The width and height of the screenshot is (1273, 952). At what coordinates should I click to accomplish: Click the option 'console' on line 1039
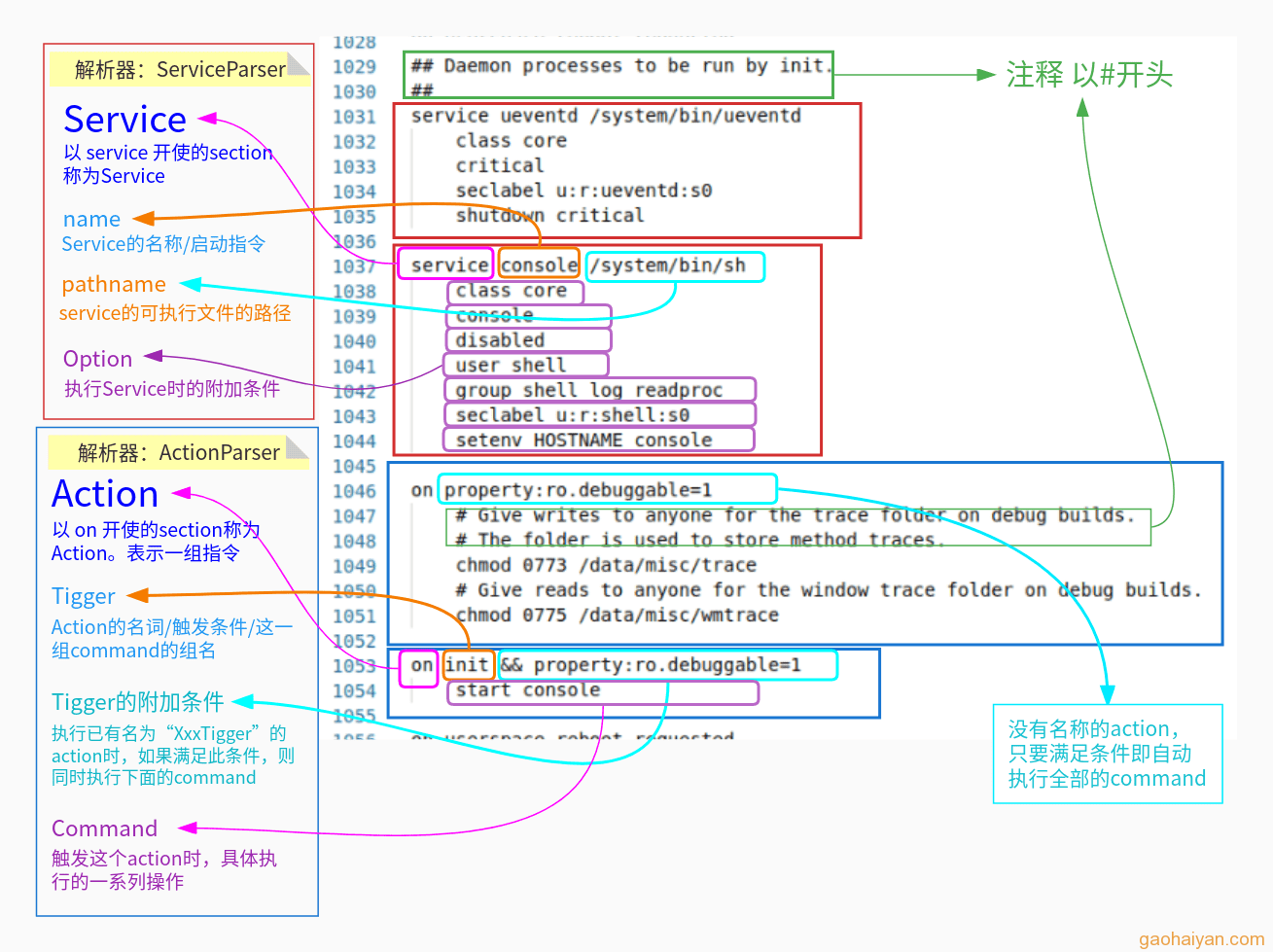[494, 316]
